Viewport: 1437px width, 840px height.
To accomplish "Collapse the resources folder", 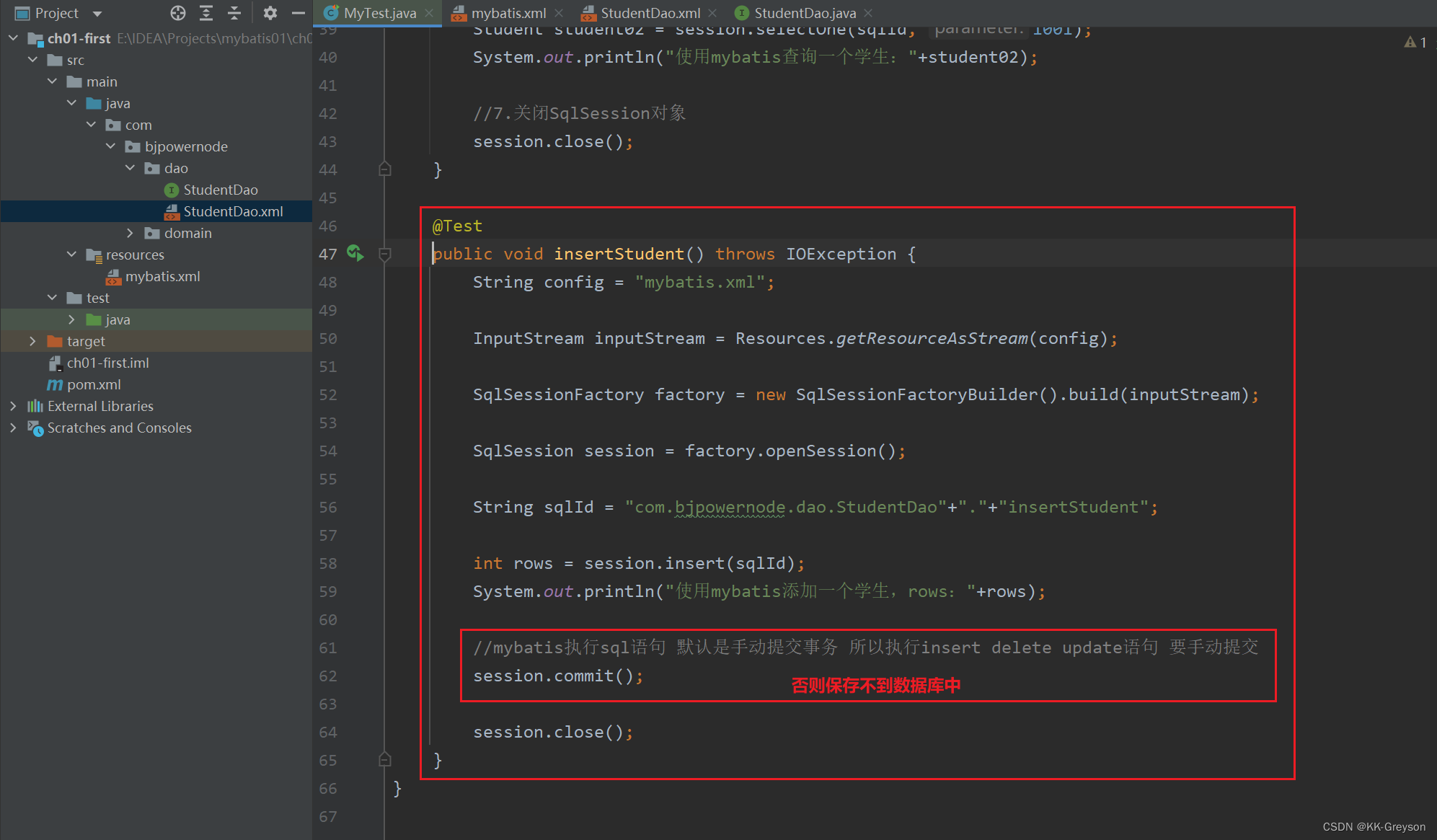I will (x=71, y=255).
